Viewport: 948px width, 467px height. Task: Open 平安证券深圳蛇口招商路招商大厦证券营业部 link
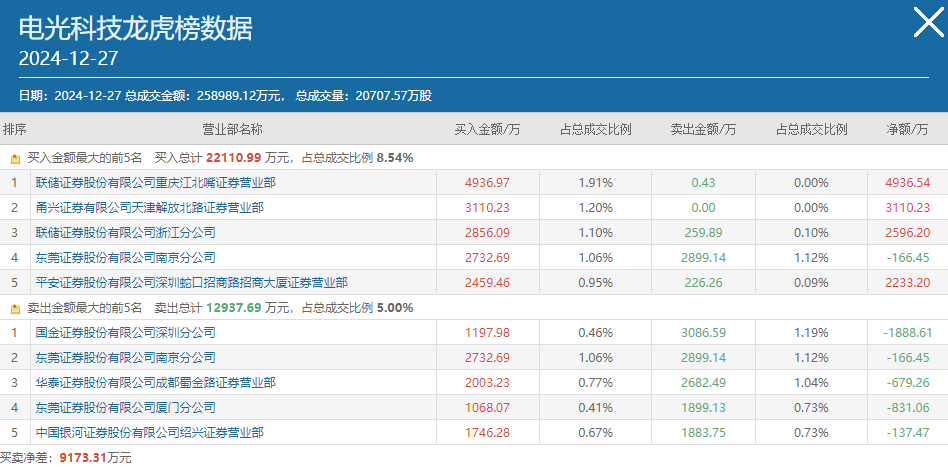pyautogui.click(x=192, y=282)
